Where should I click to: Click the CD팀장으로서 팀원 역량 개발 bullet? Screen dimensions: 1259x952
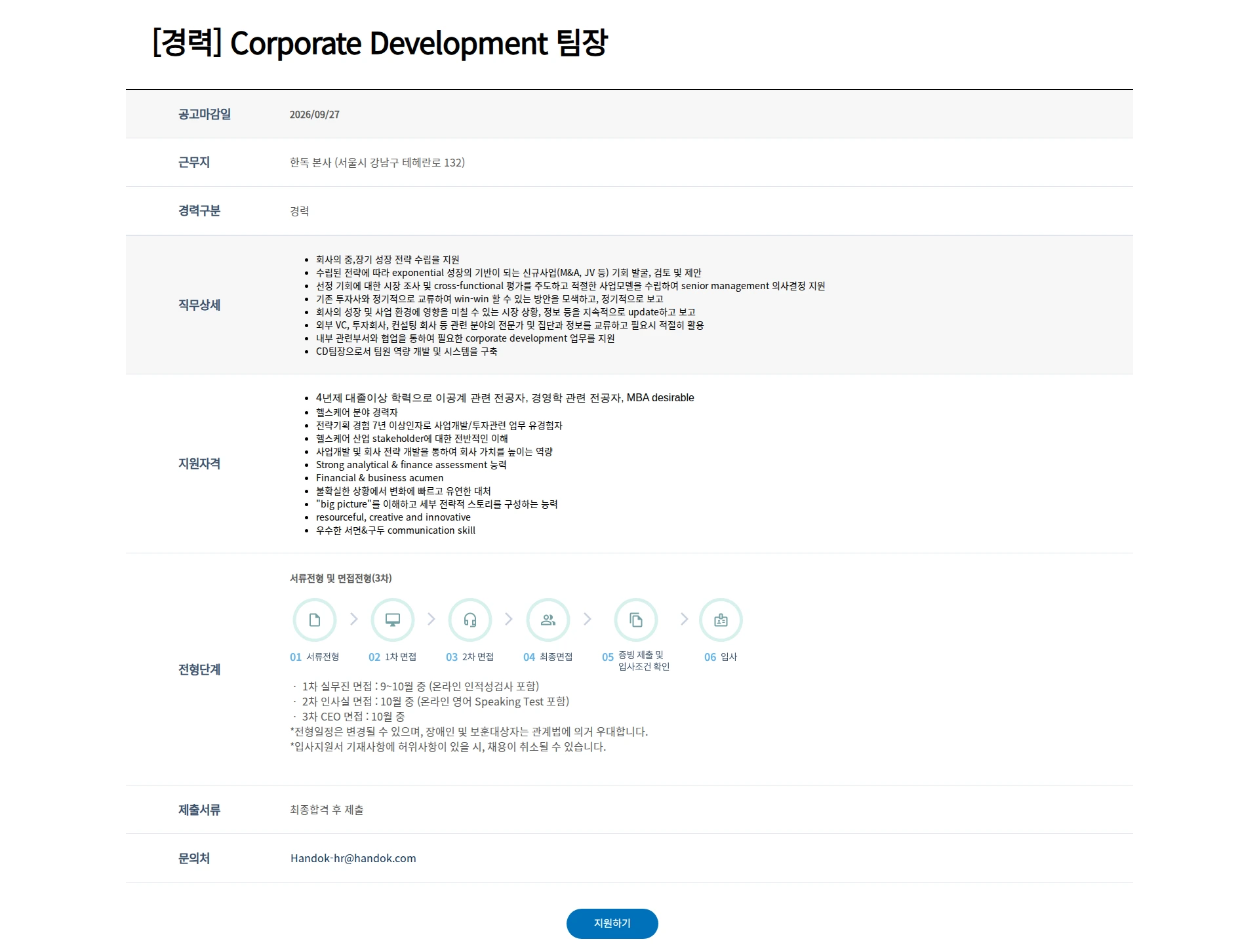coord(407,351)
